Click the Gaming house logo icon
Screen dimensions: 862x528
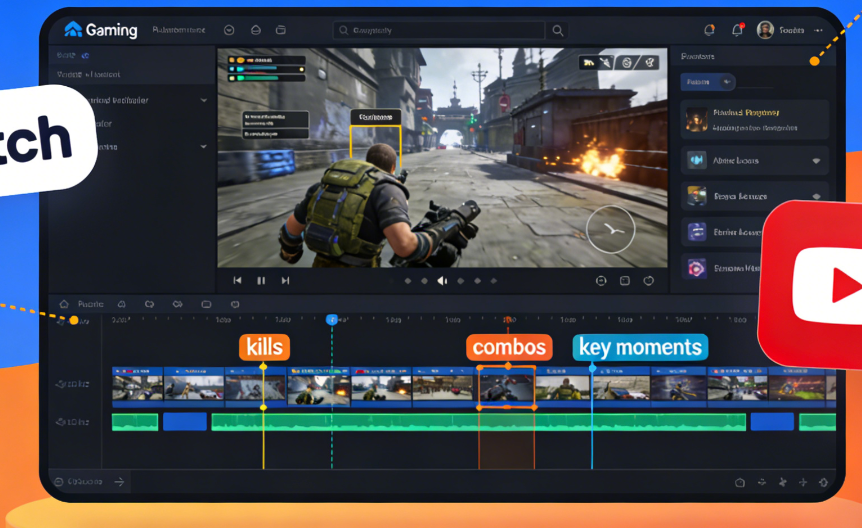click(73, 30)
